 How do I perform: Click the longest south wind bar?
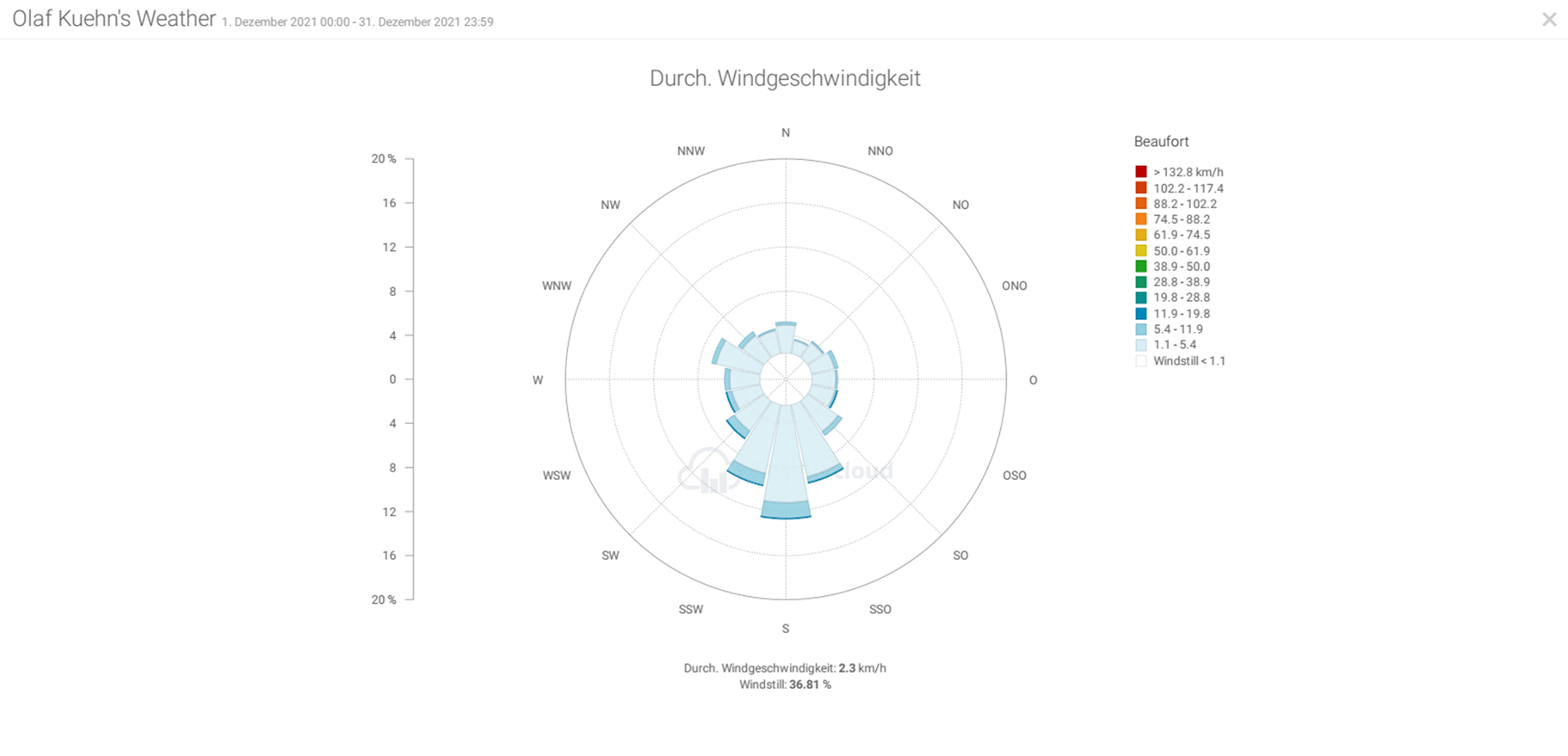786,464
